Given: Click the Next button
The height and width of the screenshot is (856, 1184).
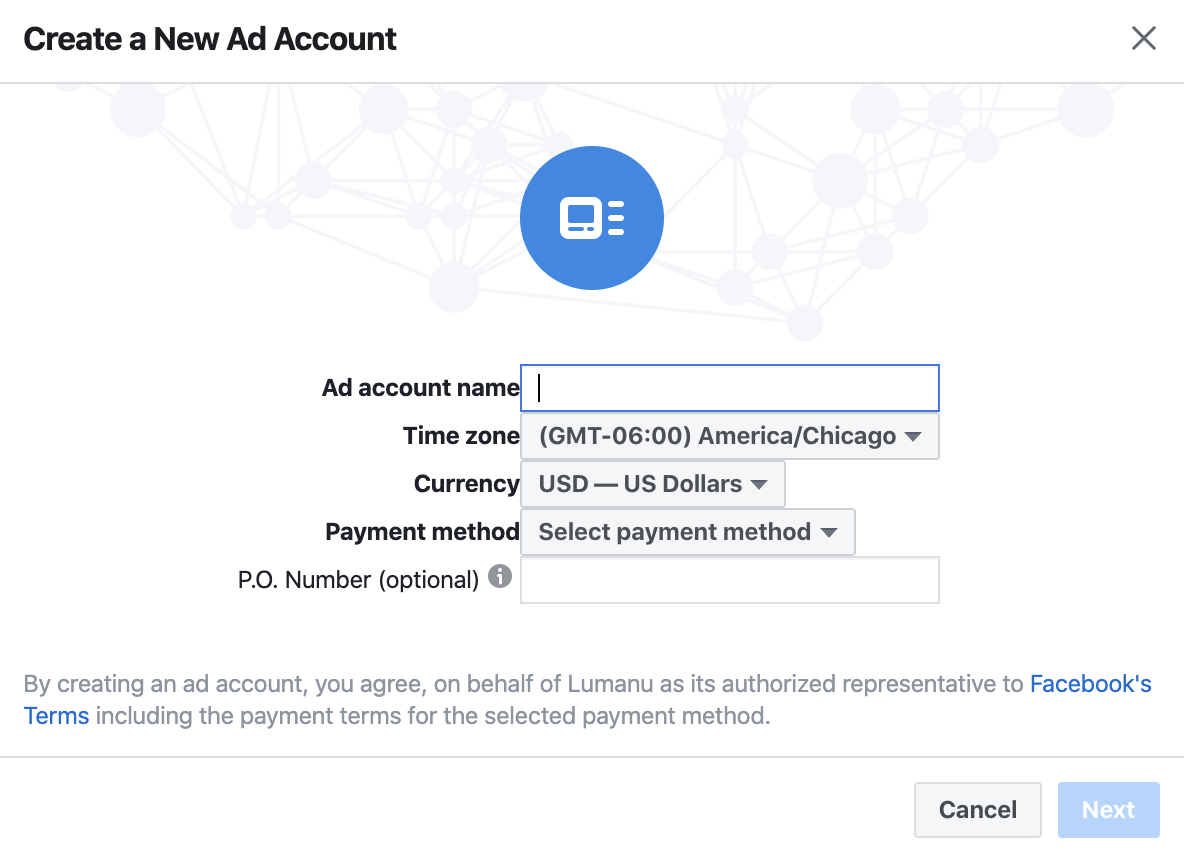Looking at the screenshot, I should 1108,810.
